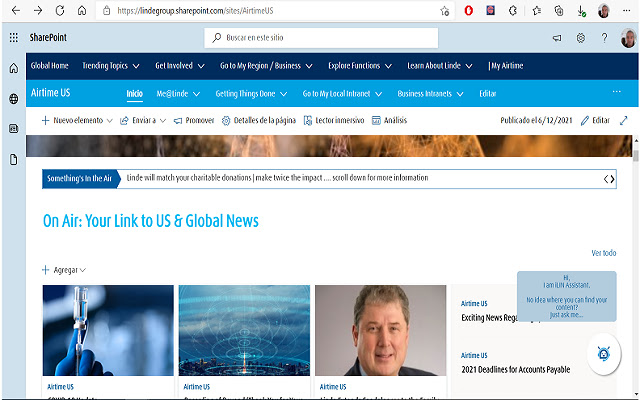
Task: Open browser collections icon
Action: coord(559,11)
